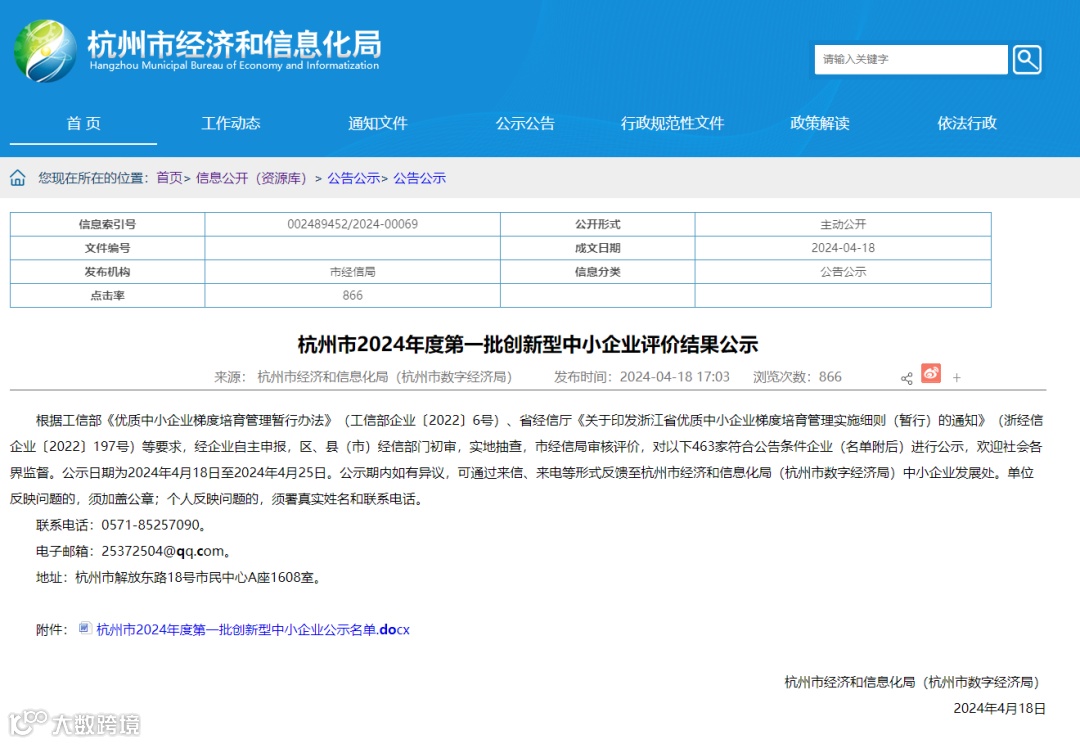The image size is (1080, 744).
Task: Open the 公示公告 navigation tab
Action: (x=525, y=123)
